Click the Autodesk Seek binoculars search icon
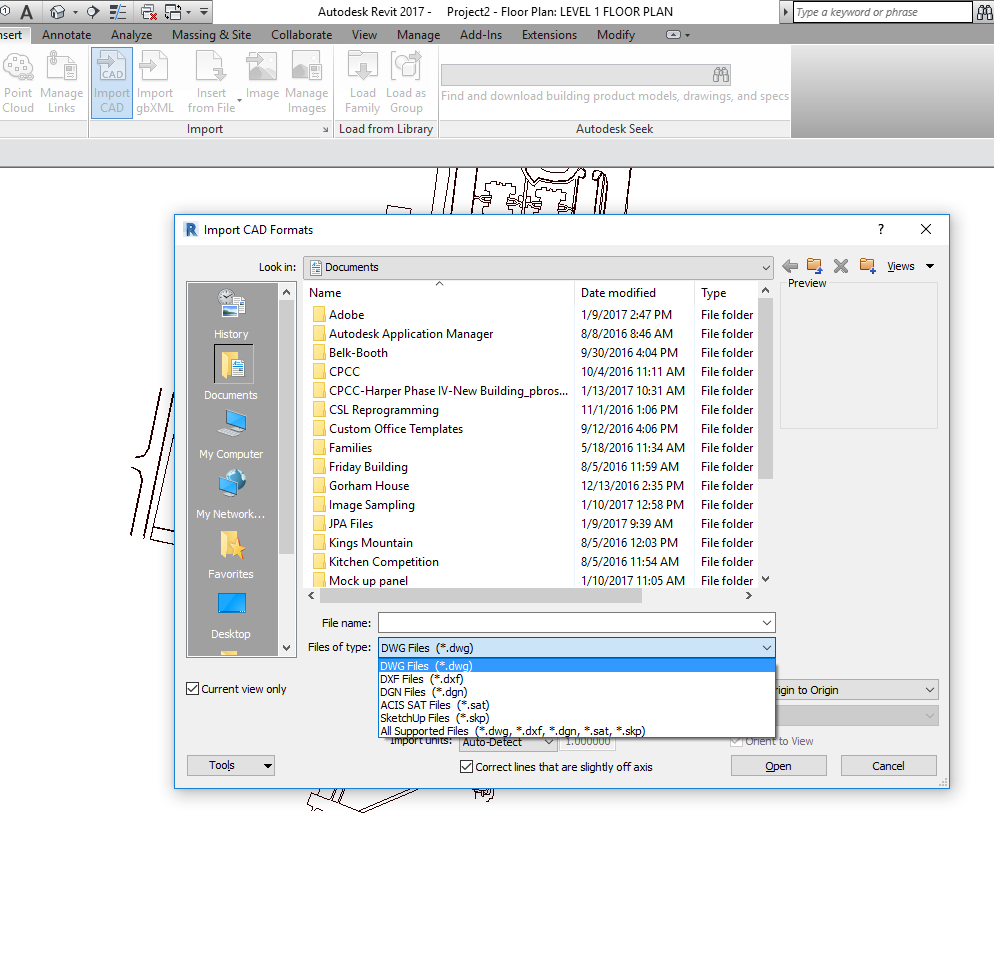 (721, 75)
